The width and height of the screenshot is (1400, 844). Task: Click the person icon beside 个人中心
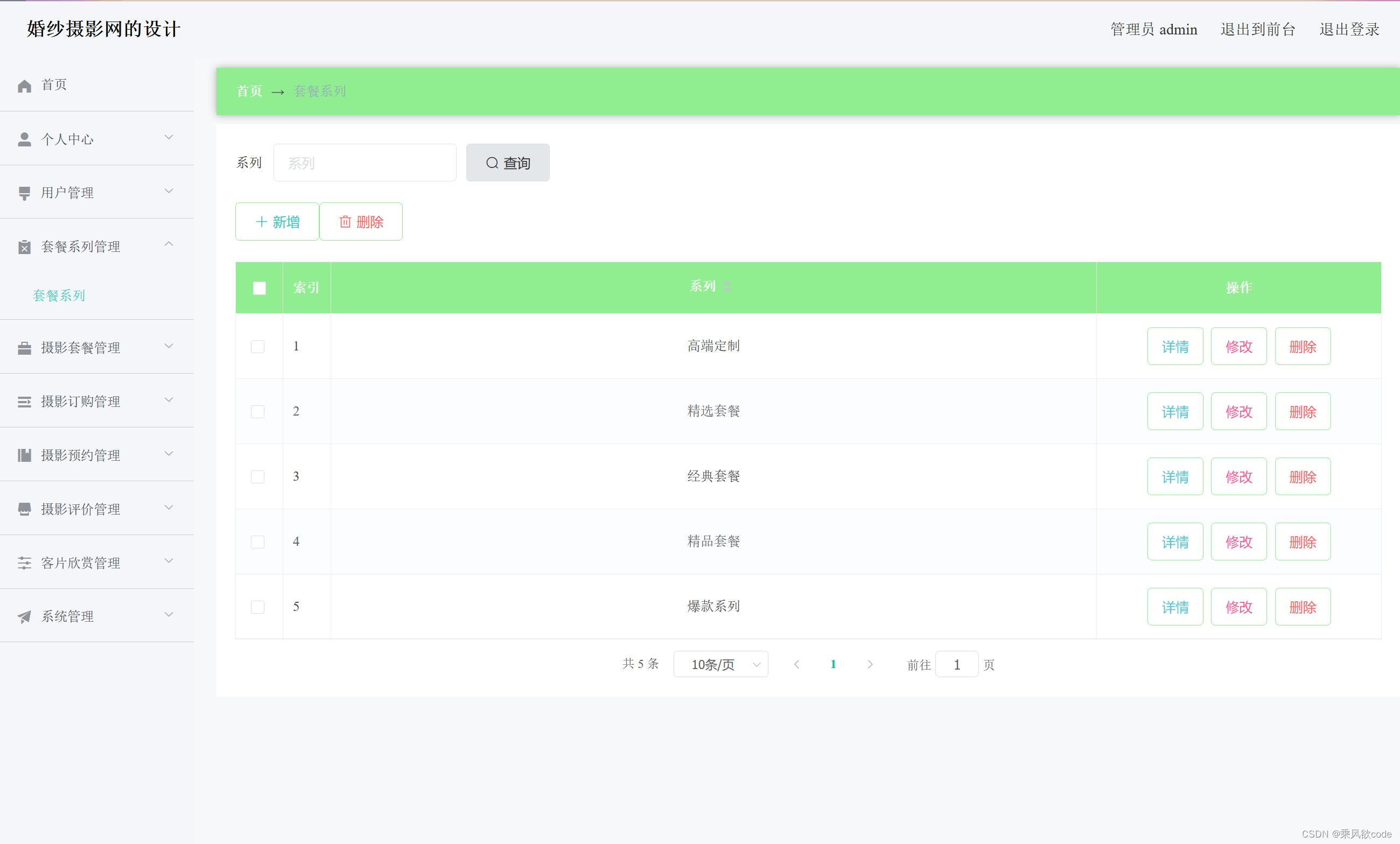24,139
